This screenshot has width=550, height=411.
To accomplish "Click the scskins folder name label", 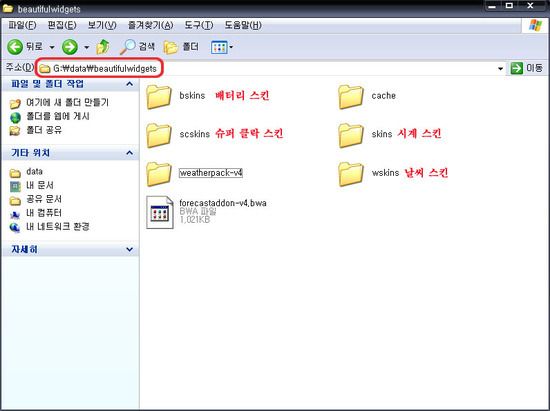I will pyautogui.click(x=195, y=134).
